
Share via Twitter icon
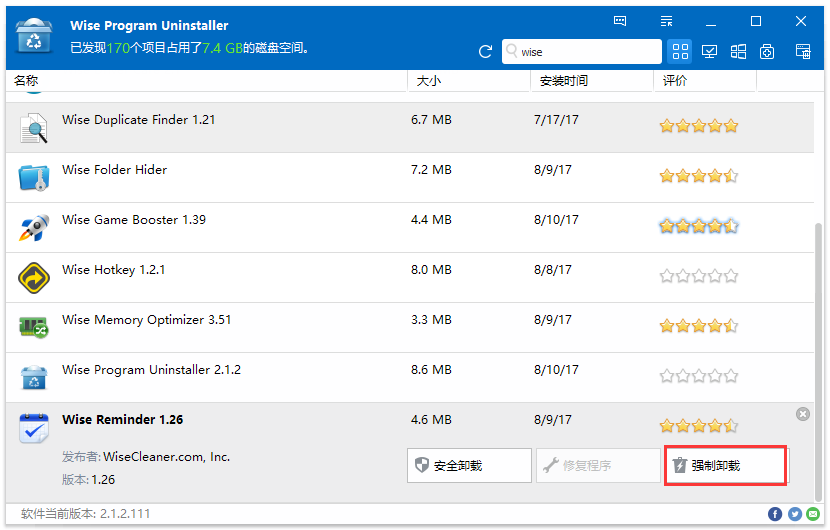tap(795, 514)
